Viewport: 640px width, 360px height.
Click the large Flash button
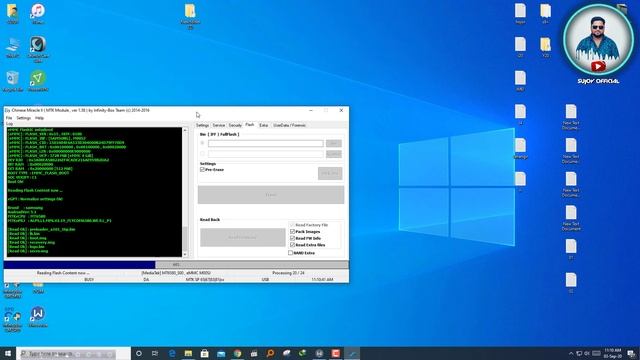point(271,195)
